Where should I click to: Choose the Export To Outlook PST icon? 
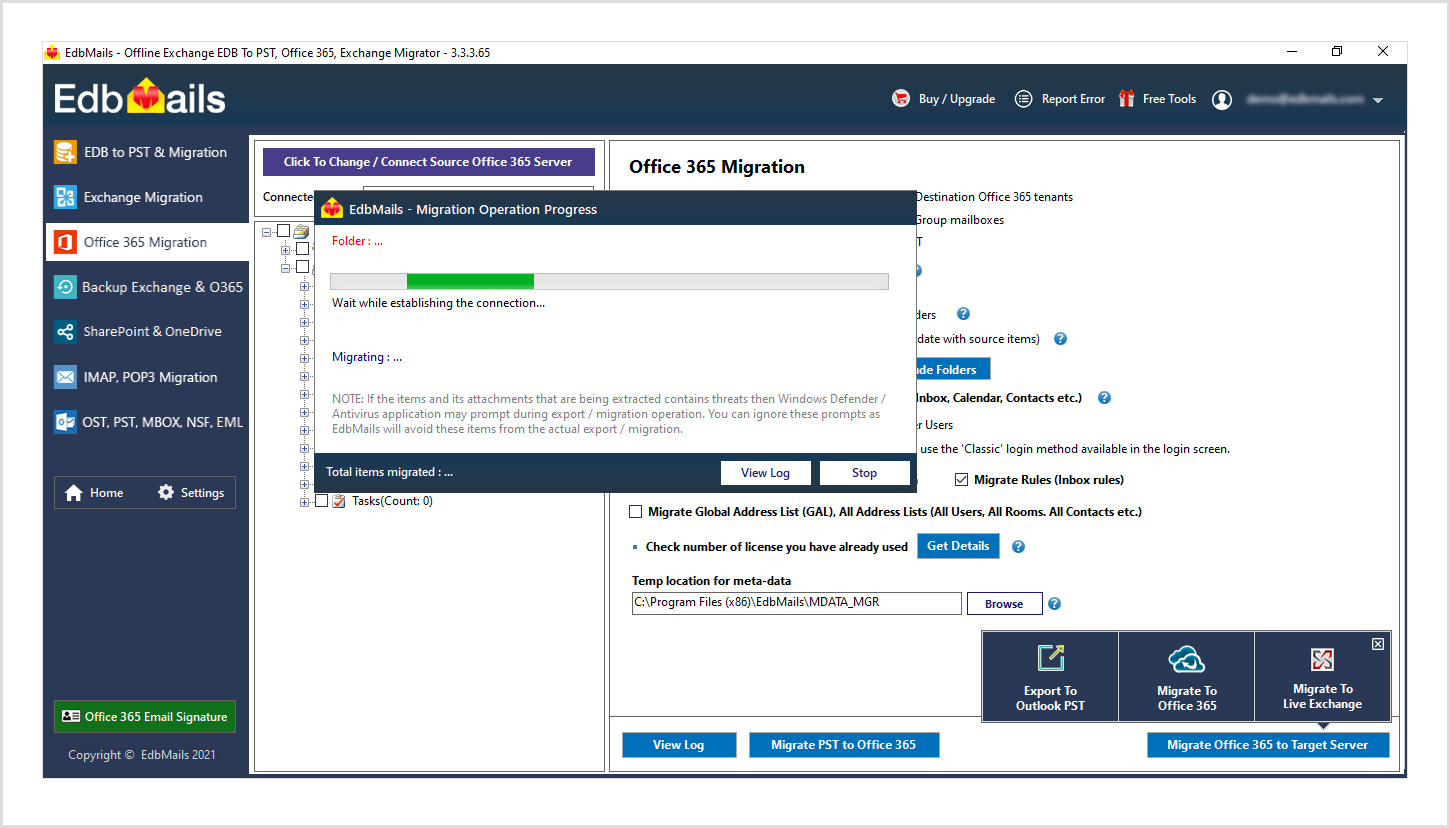click(x=1050, y=658)
